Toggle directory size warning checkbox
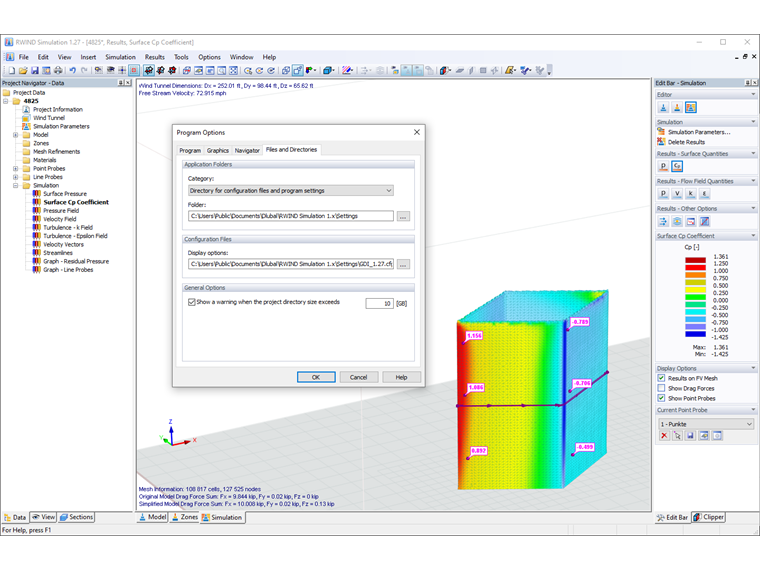The width and height of the screenshot is (760, 570). pos(192,302)
